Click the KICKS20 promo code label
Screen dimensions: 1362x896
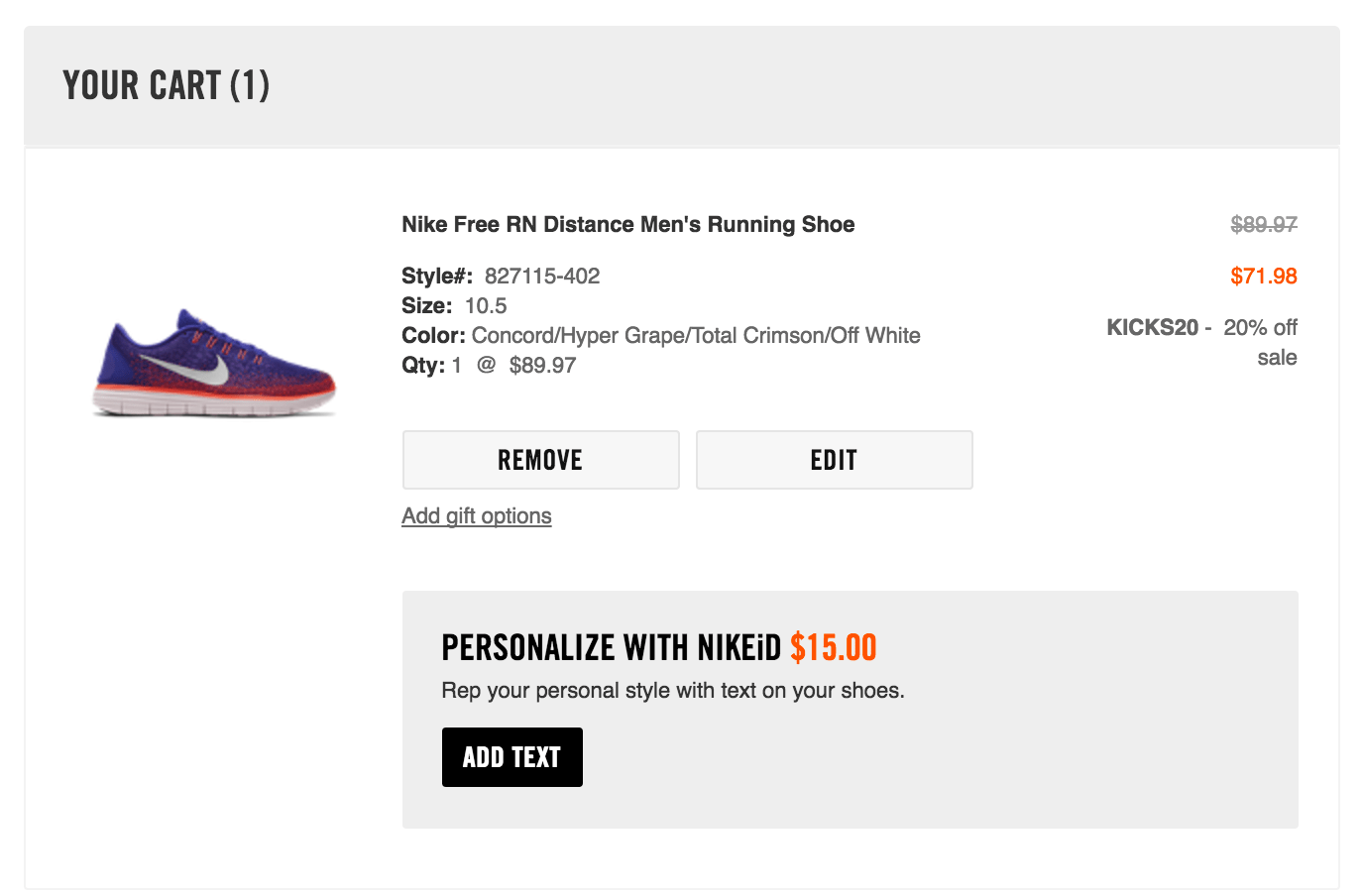(1152, 328)
